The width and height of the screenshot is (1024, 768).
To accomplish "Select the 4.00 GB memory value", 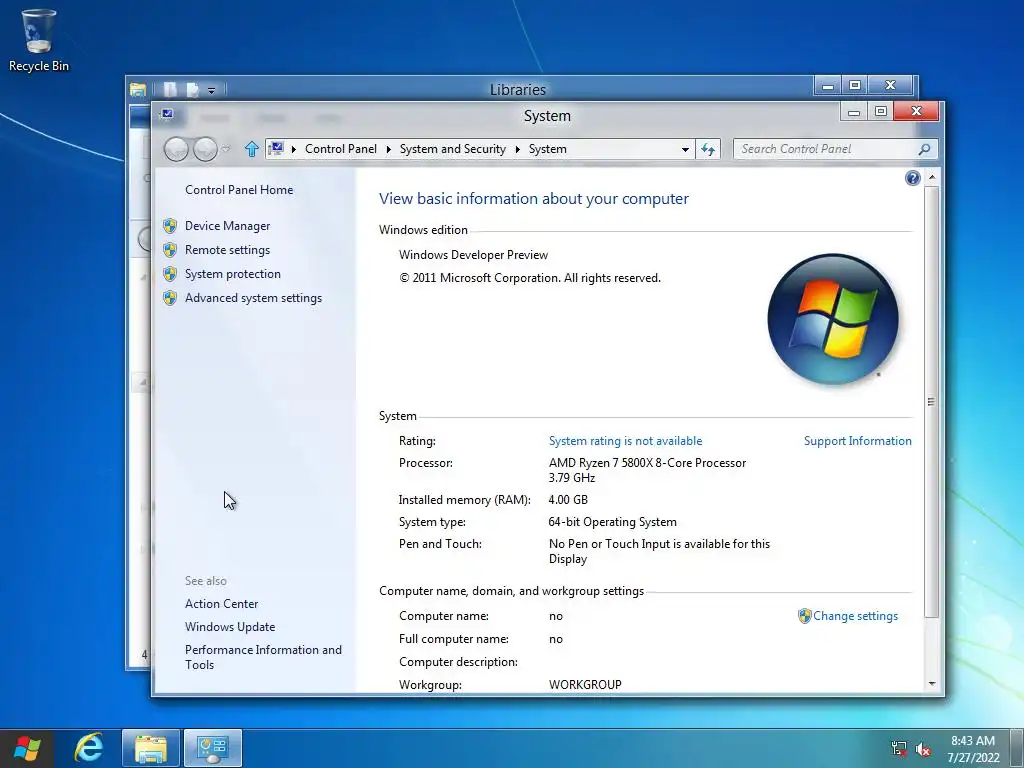I will (568, 500).
